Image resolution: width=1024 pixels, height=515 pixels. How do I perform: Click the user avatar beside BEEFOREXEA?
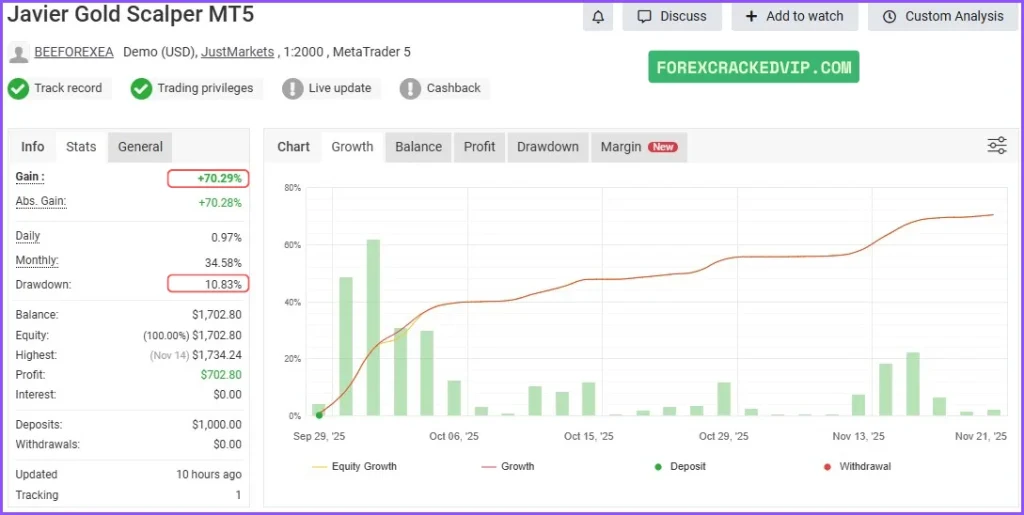pyautogui.click(x=18, y=52)
